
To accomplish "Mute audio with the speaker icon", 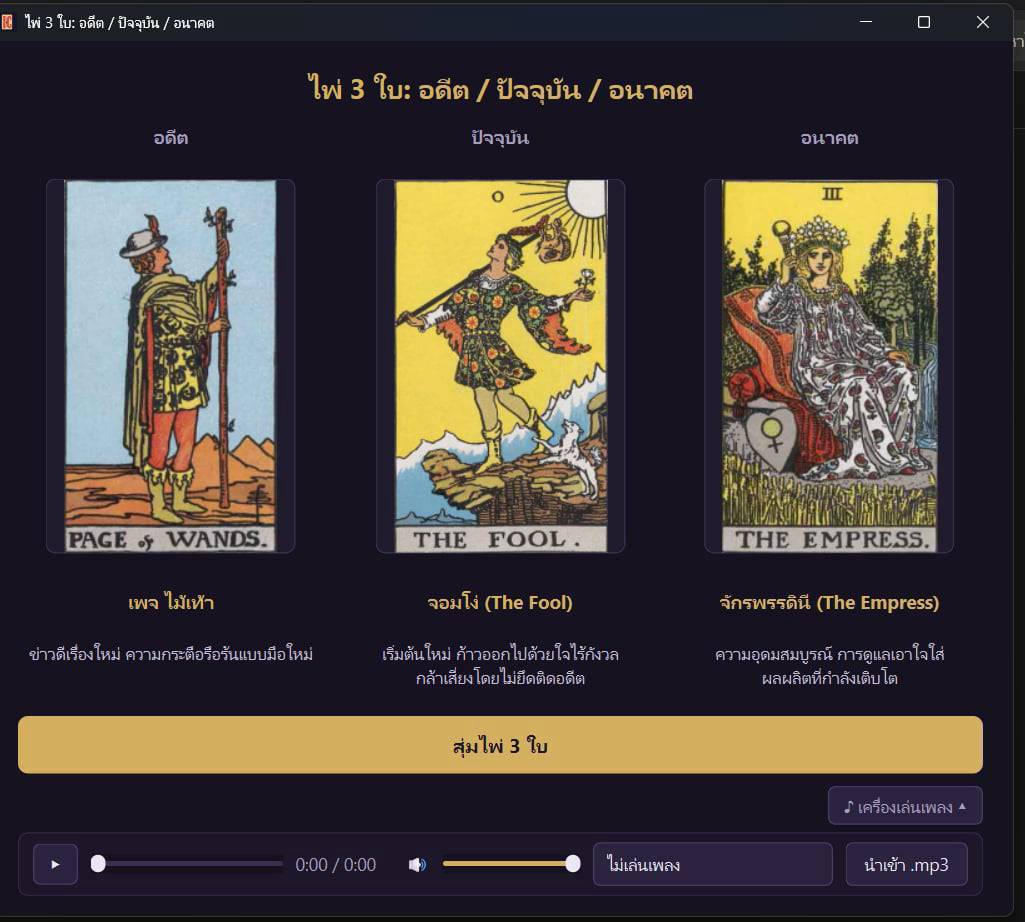I will pos(416,864).
